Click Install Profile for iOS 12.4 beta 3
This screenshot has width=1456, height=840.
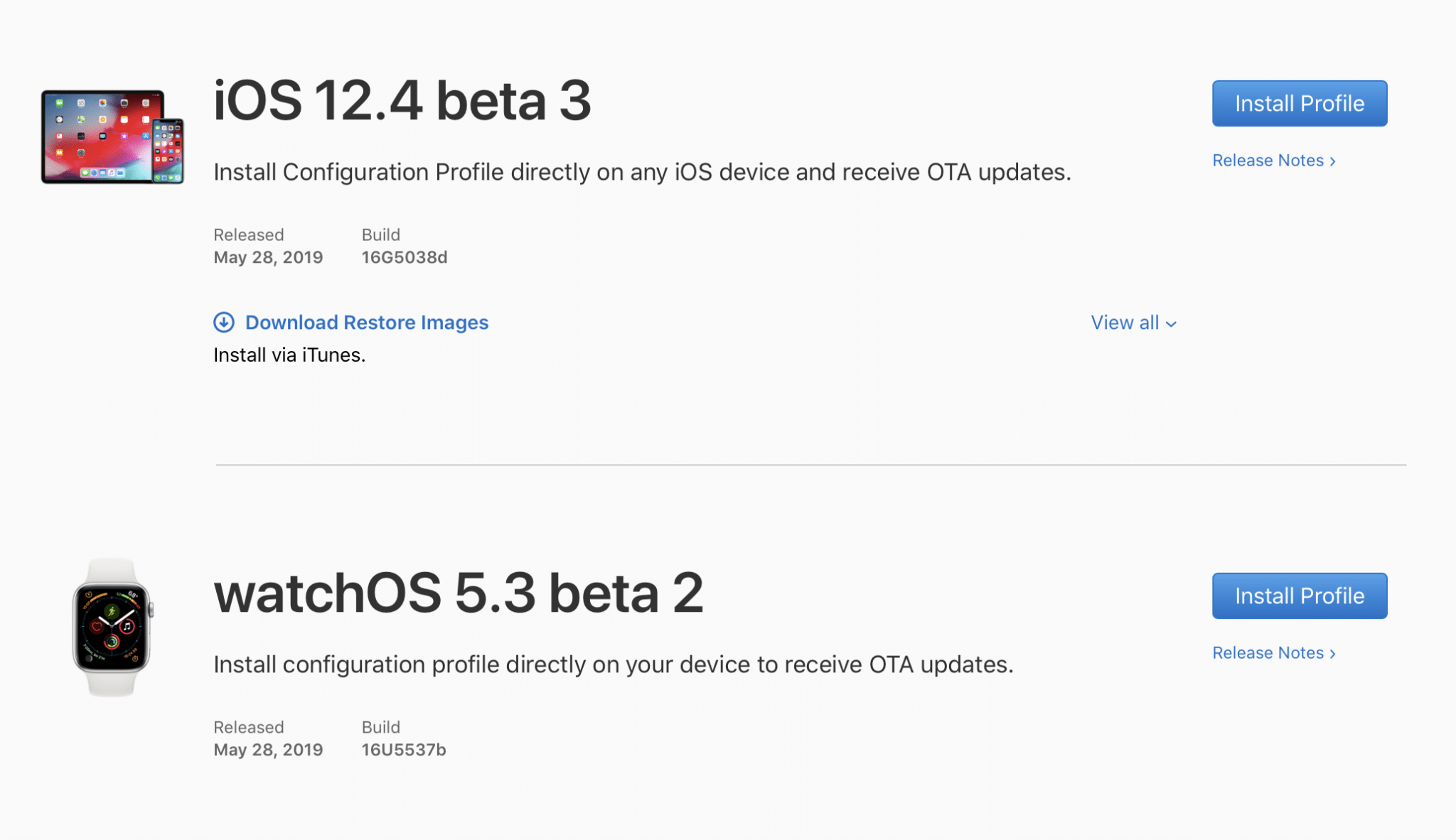1299,103
